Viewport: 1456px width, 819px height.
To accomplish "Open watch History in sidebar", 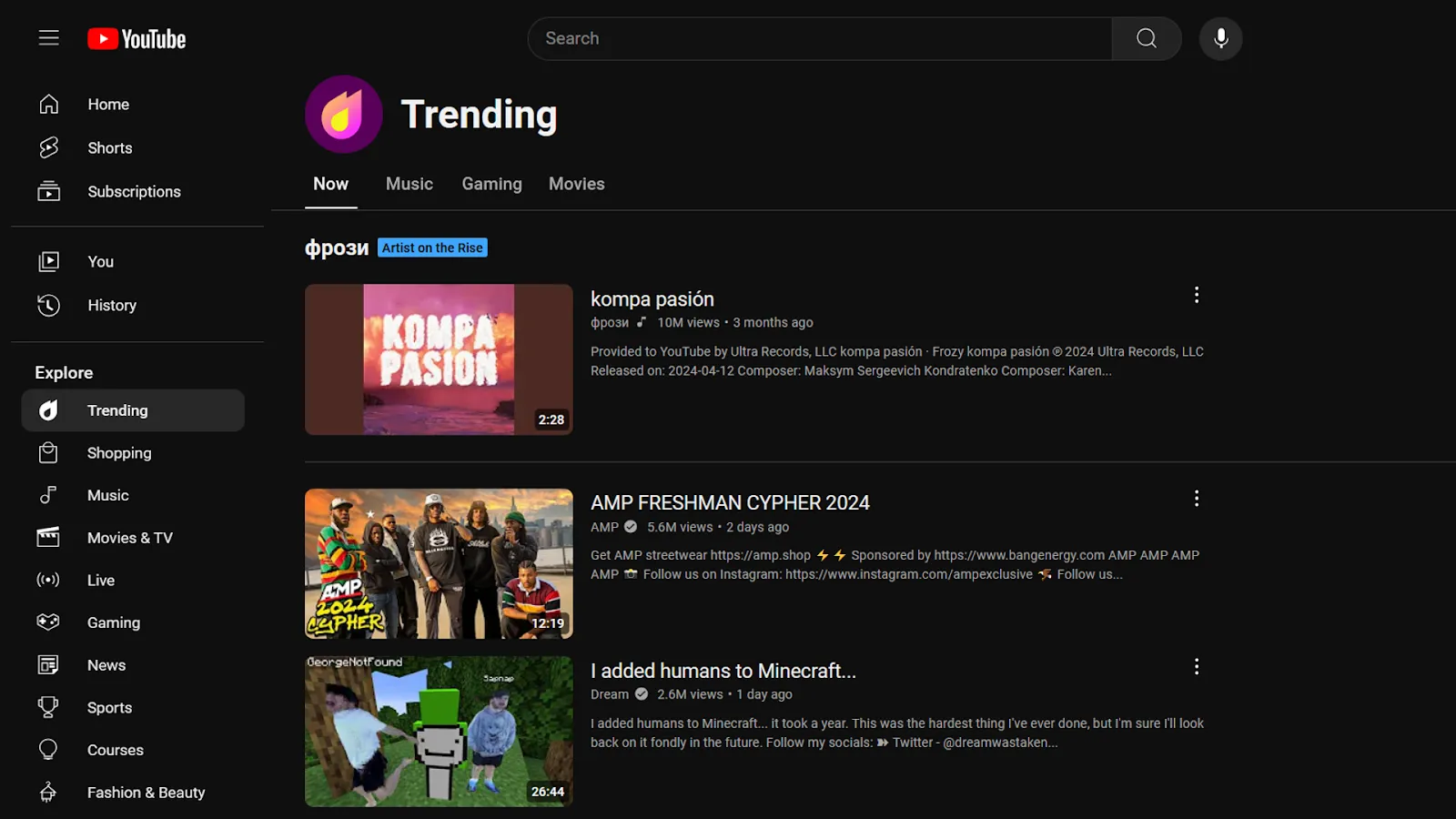I will point(111,305).
